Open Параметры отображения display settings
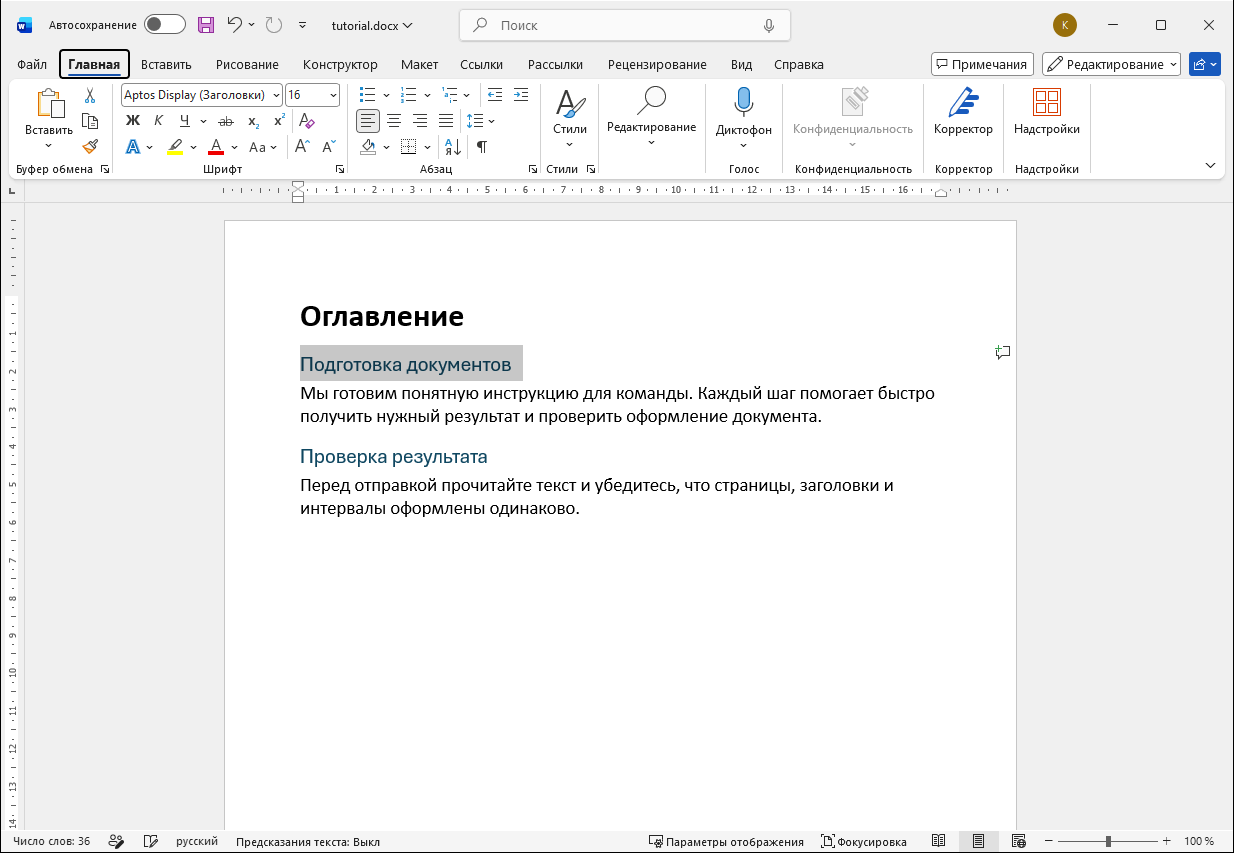 click(726, 842)
